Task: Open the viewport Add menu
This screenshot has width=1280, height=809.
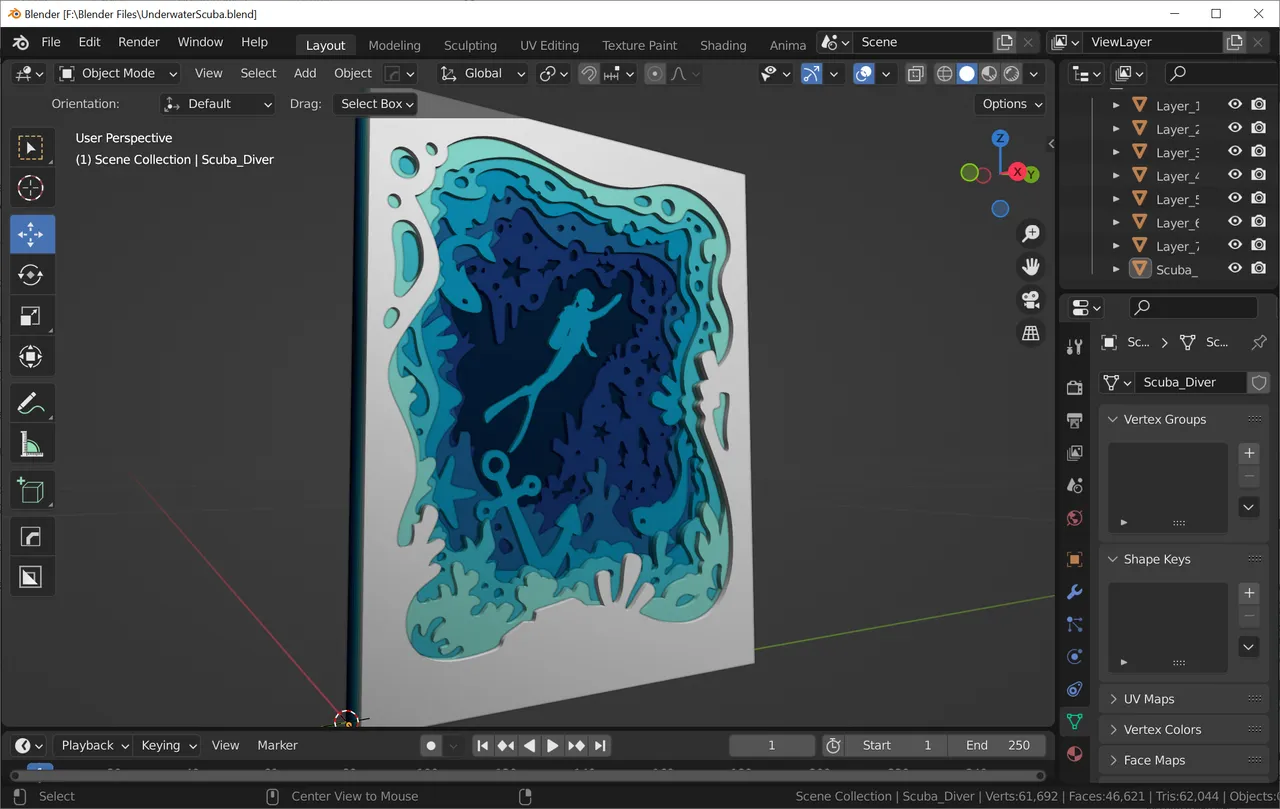Action: (305, 73)
